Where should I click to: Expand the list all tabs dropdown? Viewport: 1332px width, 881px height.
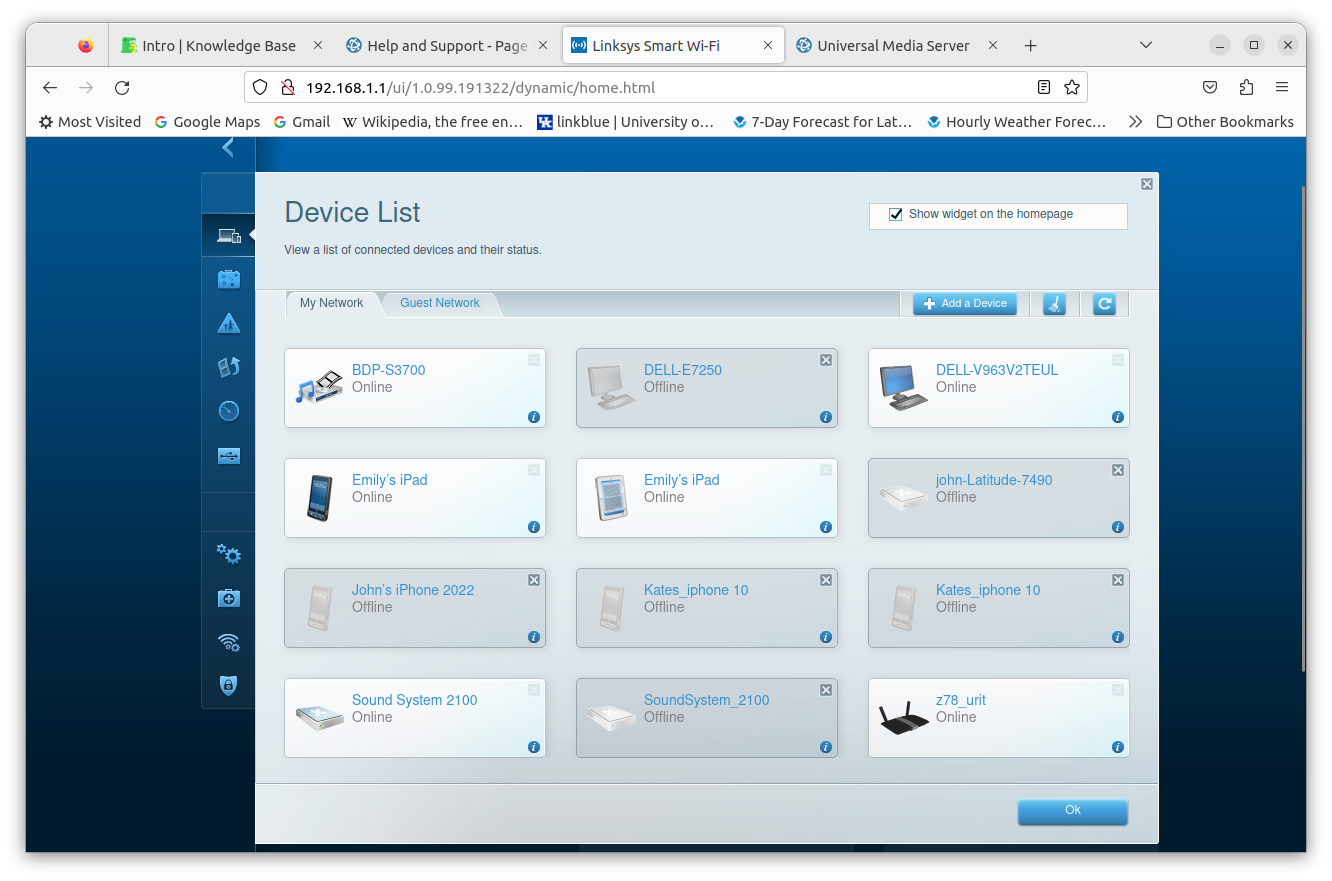1146,45
